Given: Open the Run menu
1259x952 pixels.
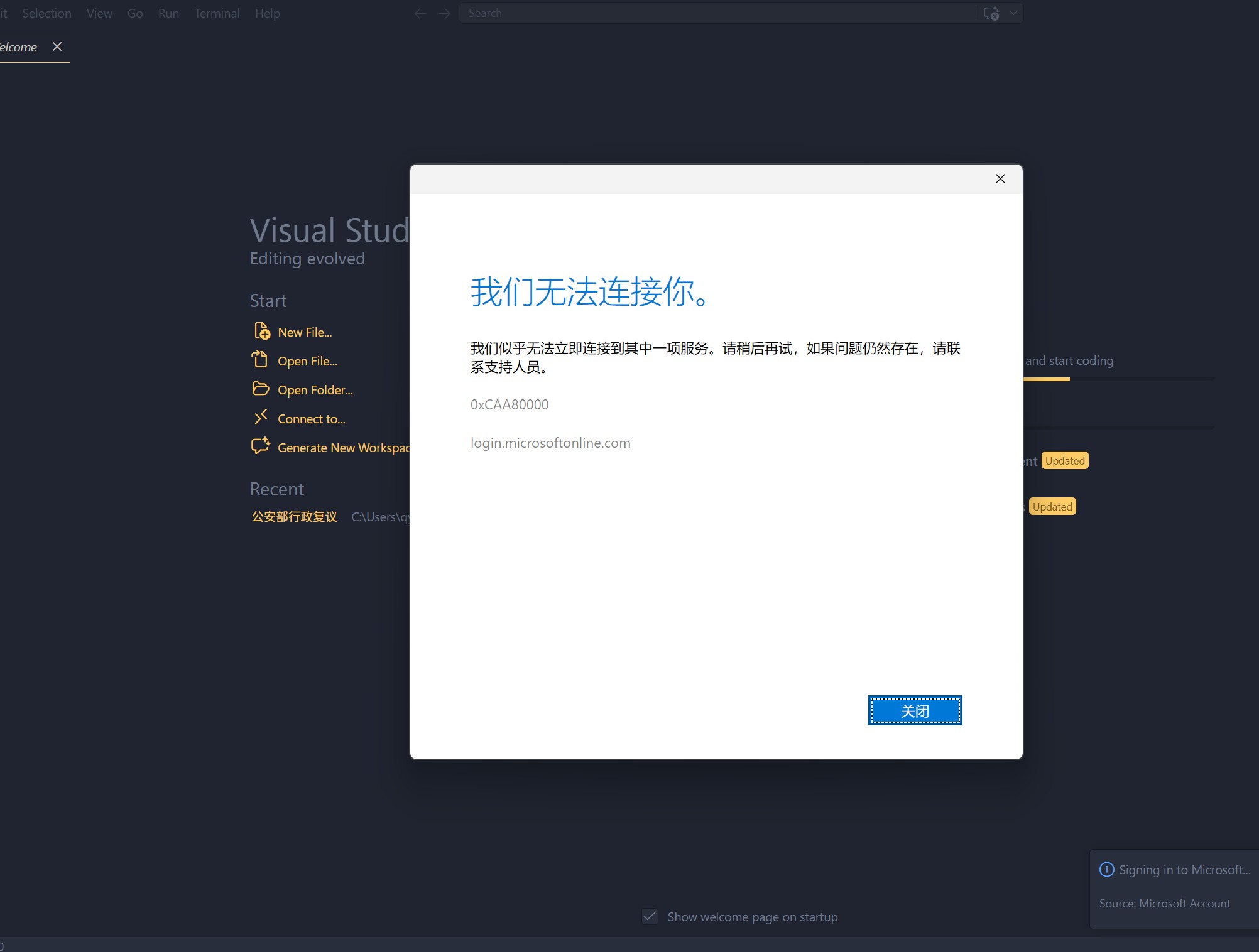Looking at the screenshot, I should tap(168, 13).
